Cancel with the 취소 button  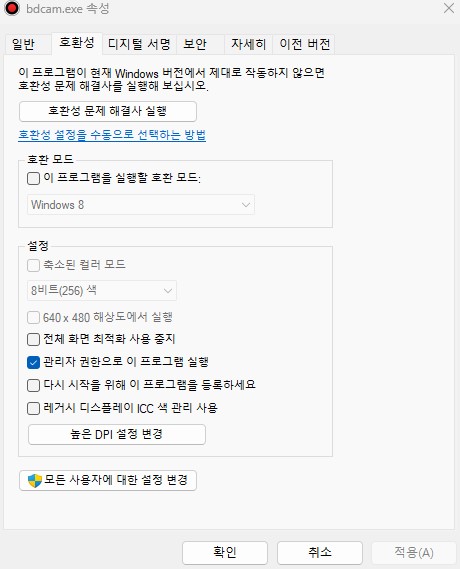320,553
